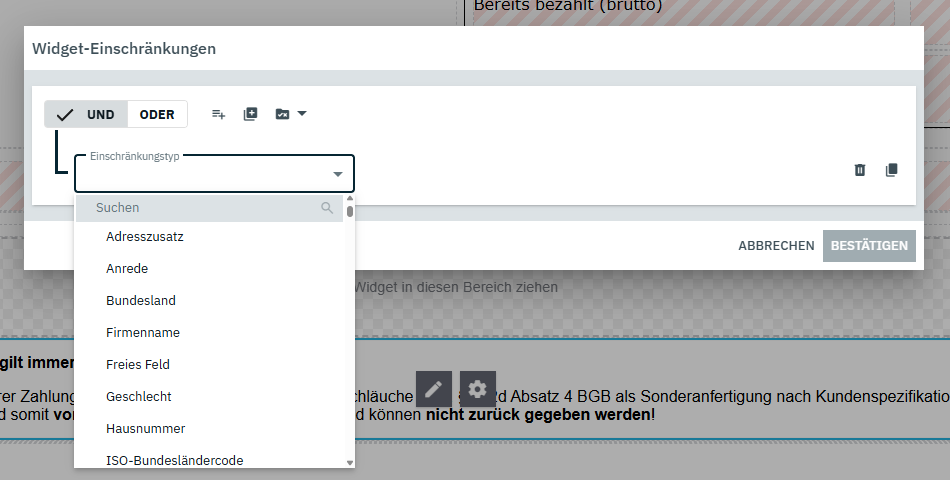Select Adresszusatz from the list
Image resolution: width=950 pixels, height=480 pixels.
click(144, 237)
